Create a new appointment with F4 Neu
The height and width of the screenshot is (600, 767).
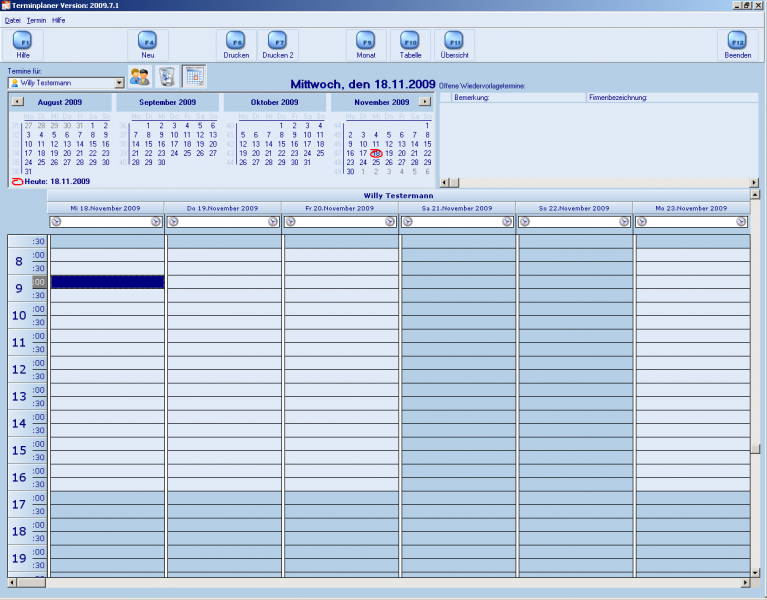pyautogui.click(x=148, y=44)
